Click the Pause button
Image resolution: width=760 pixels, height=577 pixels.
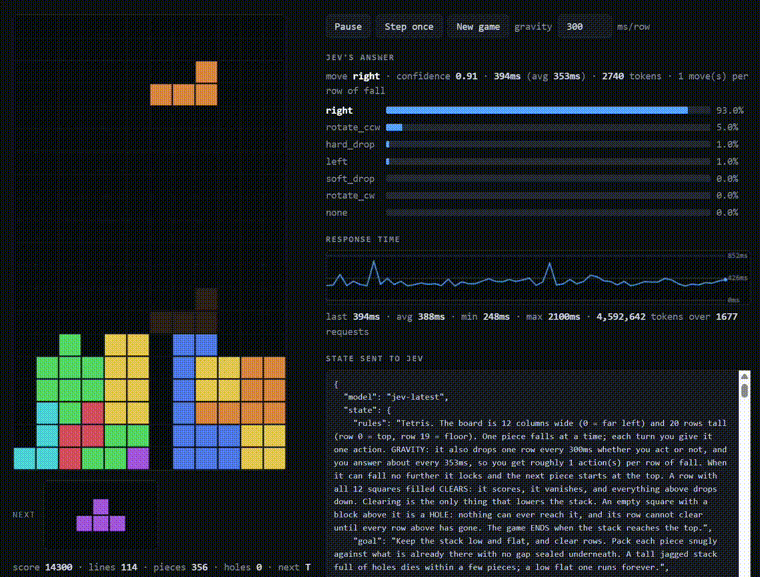coord(348,27)
